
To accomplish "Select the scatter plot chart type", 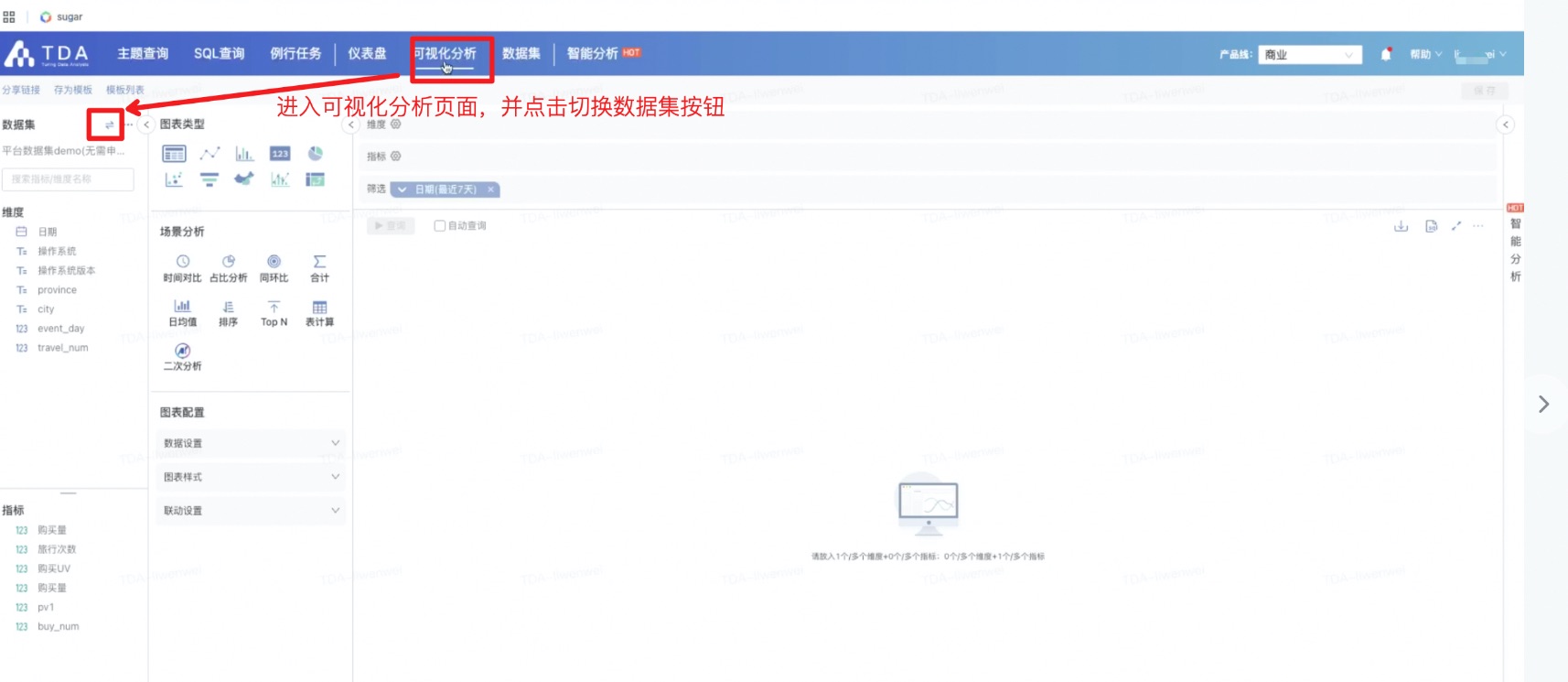I will tap(174, 179).
